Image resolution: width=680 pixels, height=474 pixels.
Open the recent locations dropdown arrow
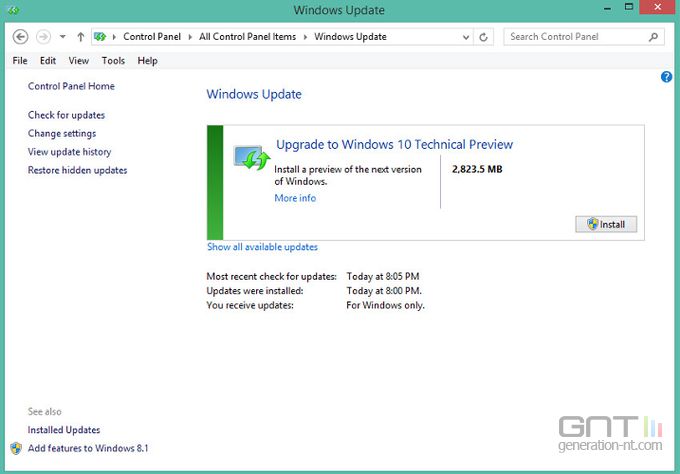pyautogui.click(x=63, y=37)
